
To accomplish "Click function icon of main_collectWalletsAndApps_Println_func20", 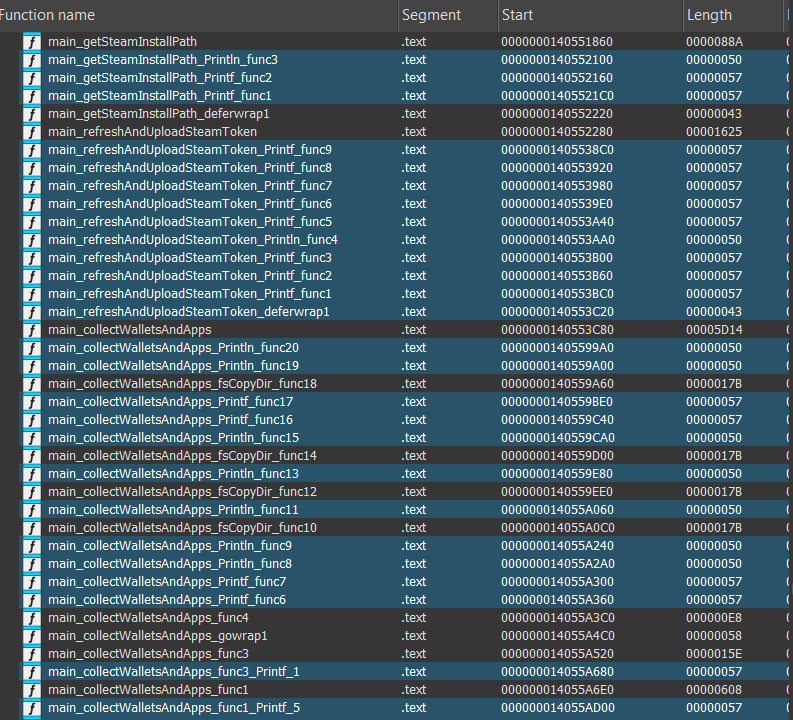I will pos(32,348).
